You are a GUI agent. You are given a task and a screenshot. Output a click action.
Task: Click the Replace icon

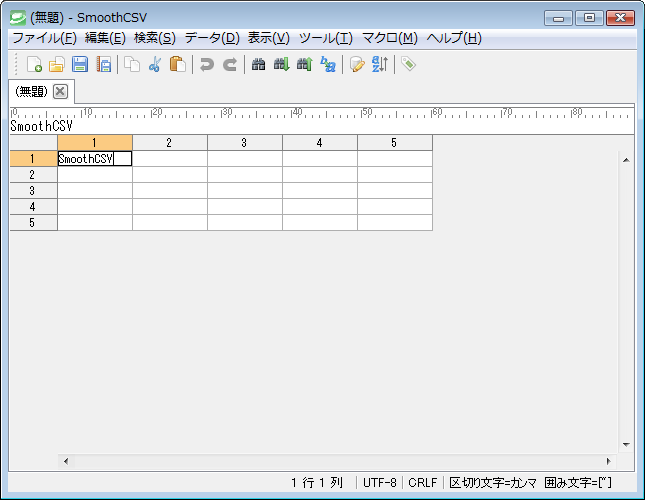click(327, 65)
